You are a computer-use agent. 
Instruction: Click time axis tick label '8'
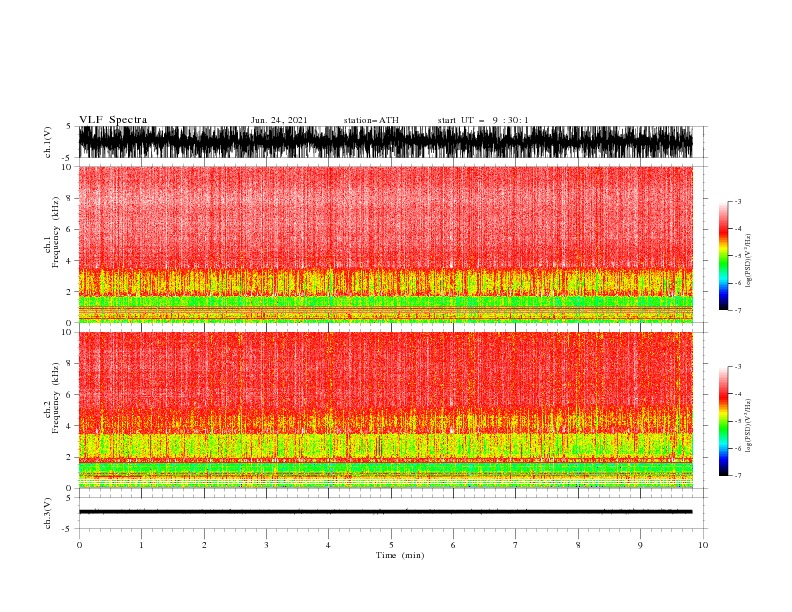tap(578, 545)
